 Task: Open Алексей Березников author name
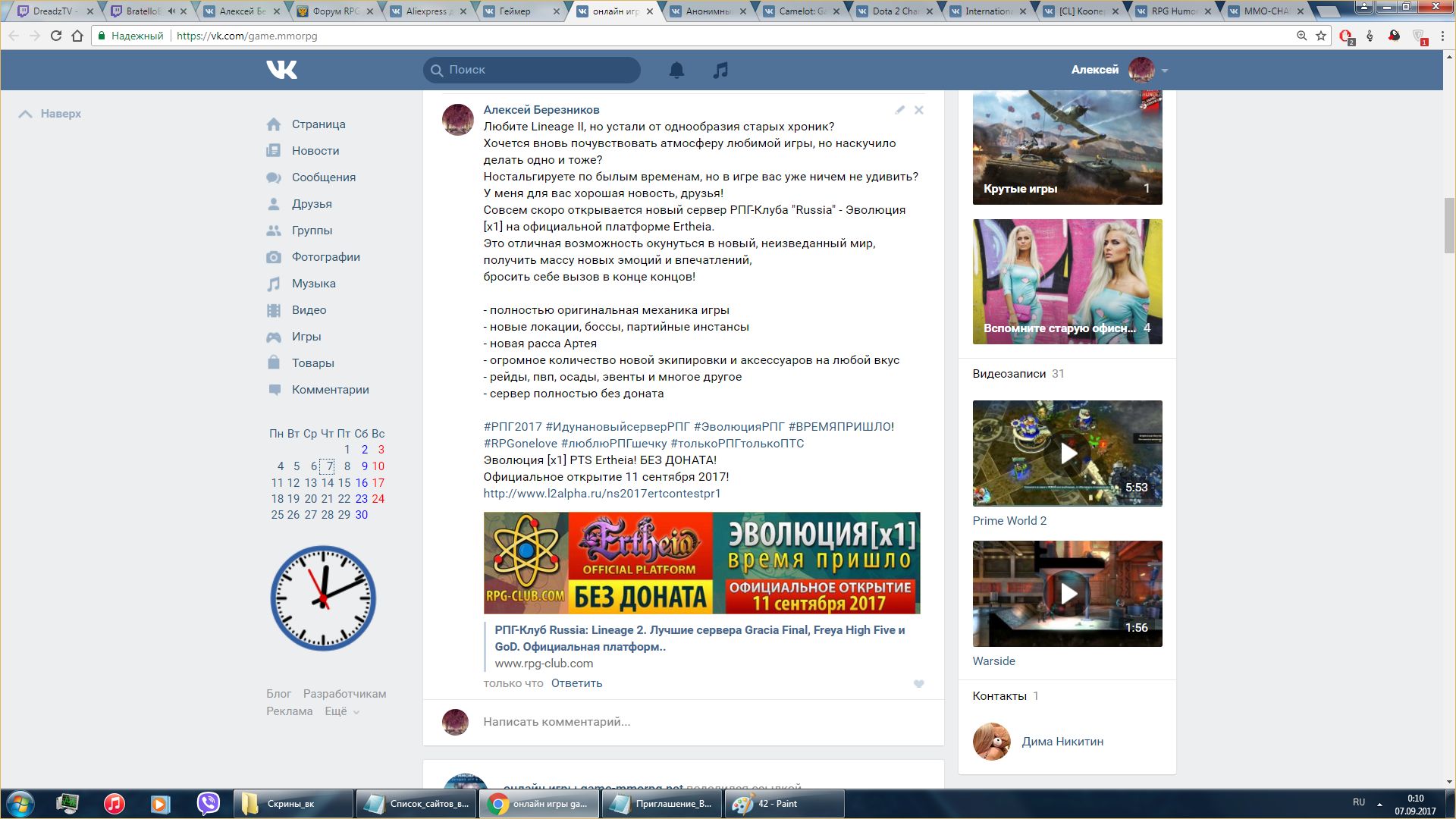pyautogui.click(x=541, y=110)
